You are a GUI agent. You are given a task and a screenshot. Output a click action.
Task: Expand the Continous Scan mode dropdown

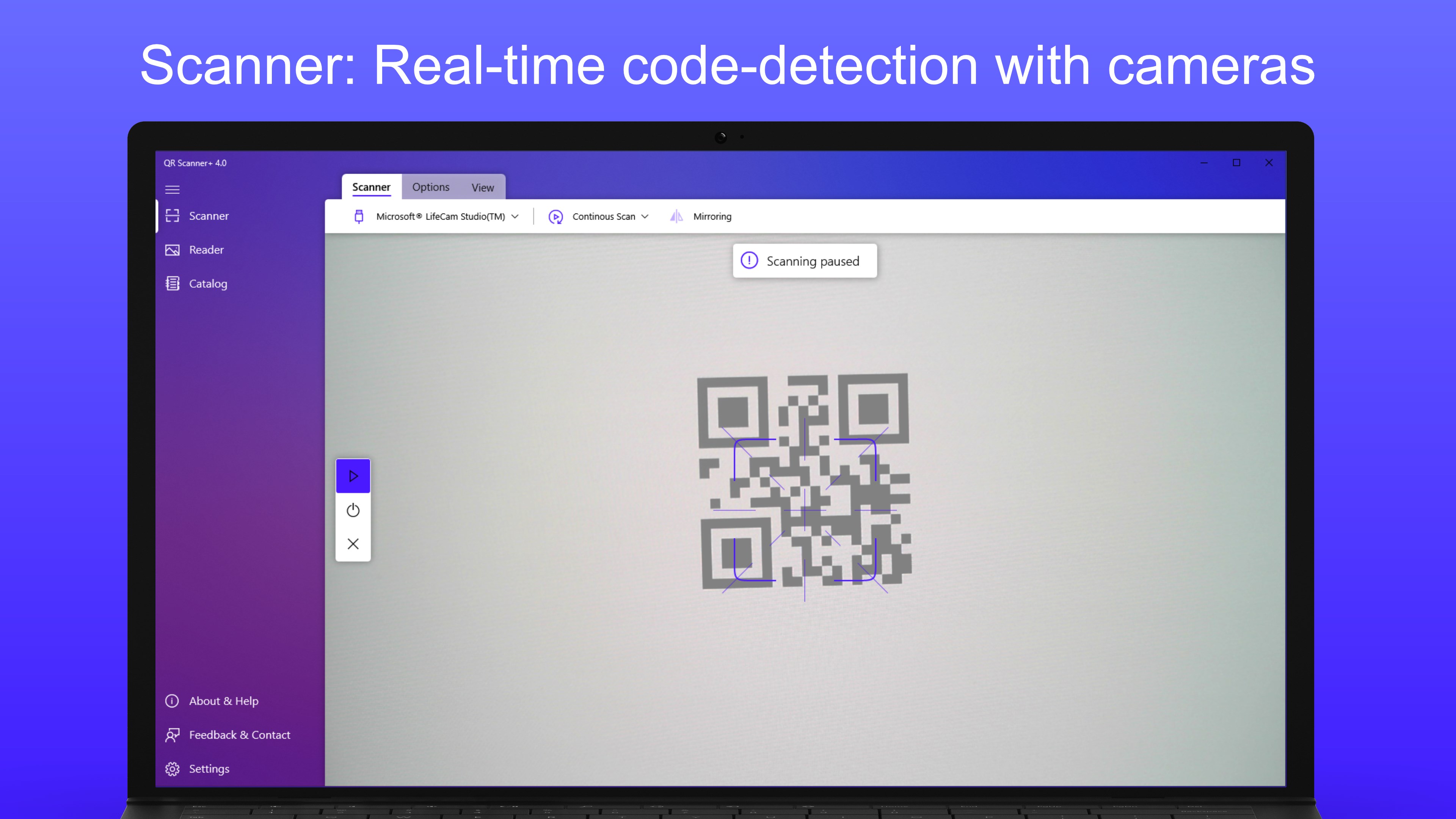point(645,217)
